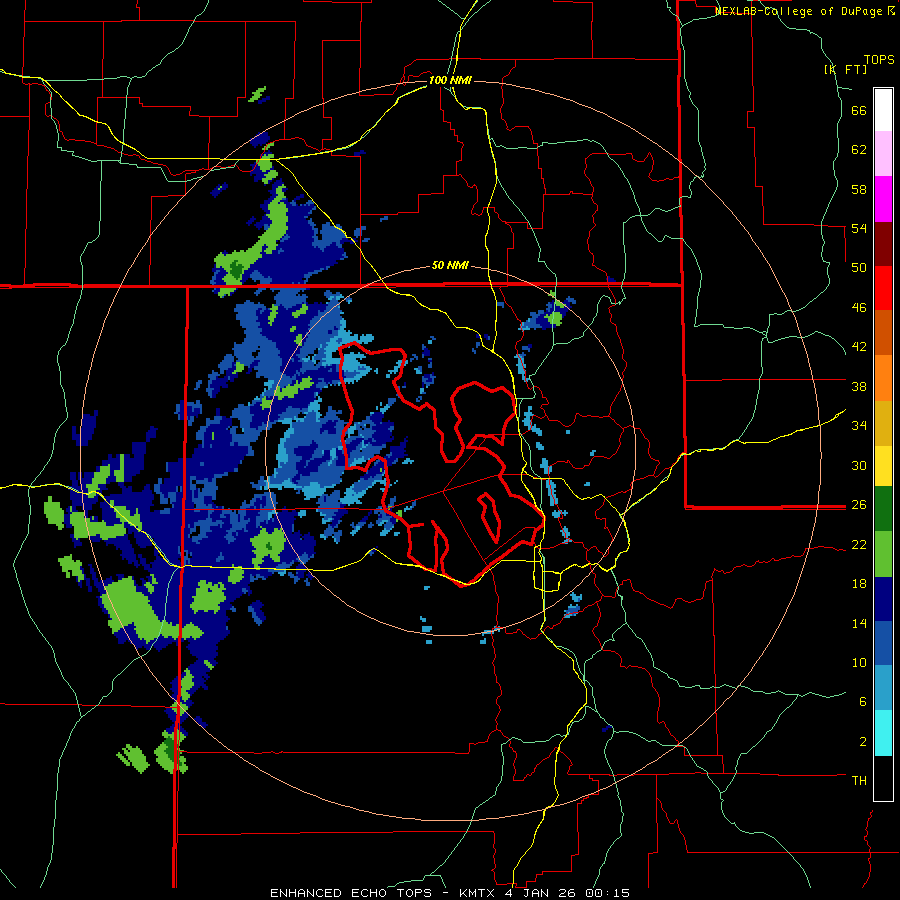Click the '2' legend value
900x900 pixels.
(x=863, y=741)
